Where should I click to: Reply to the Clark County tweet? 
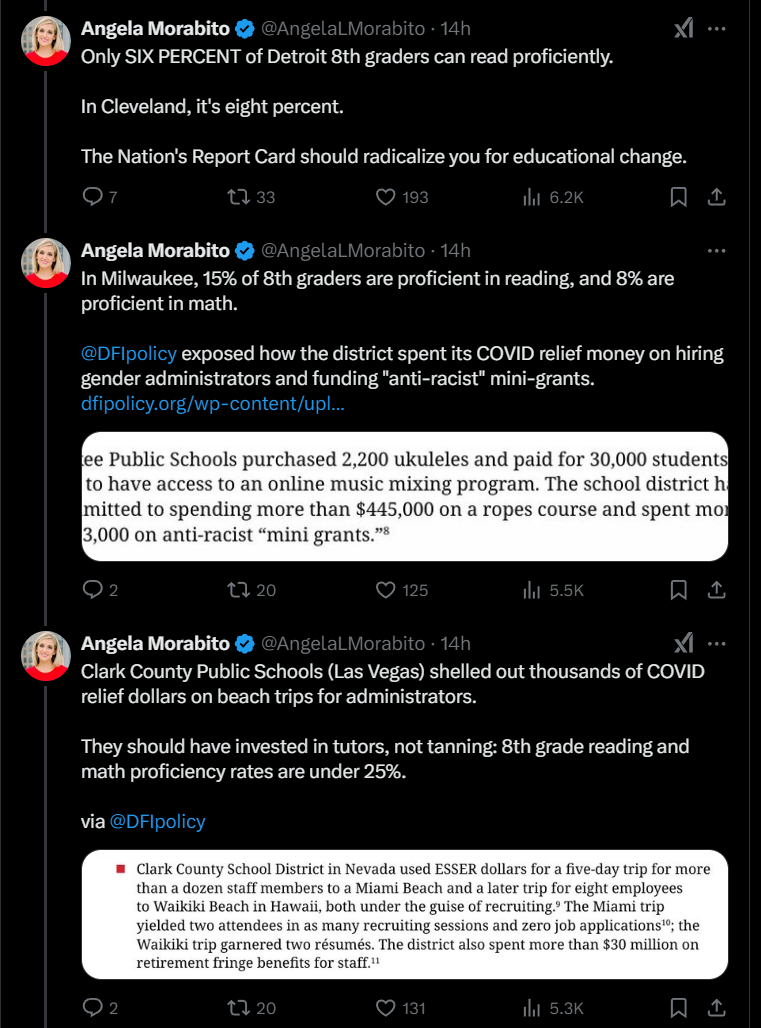coord(92,1007)
